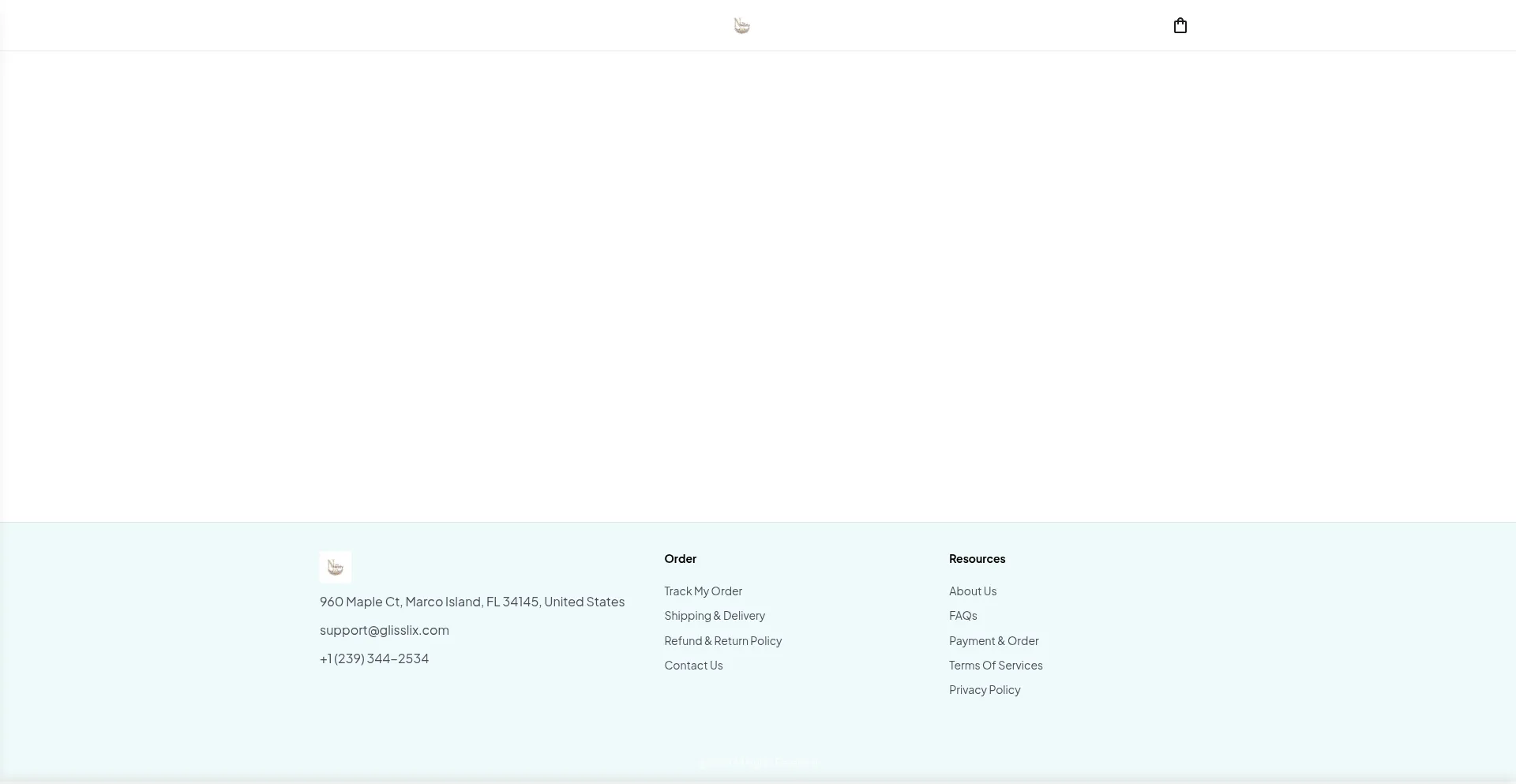
Task: Open the Privacy Policy link
Action: click(x=985, y=689)
